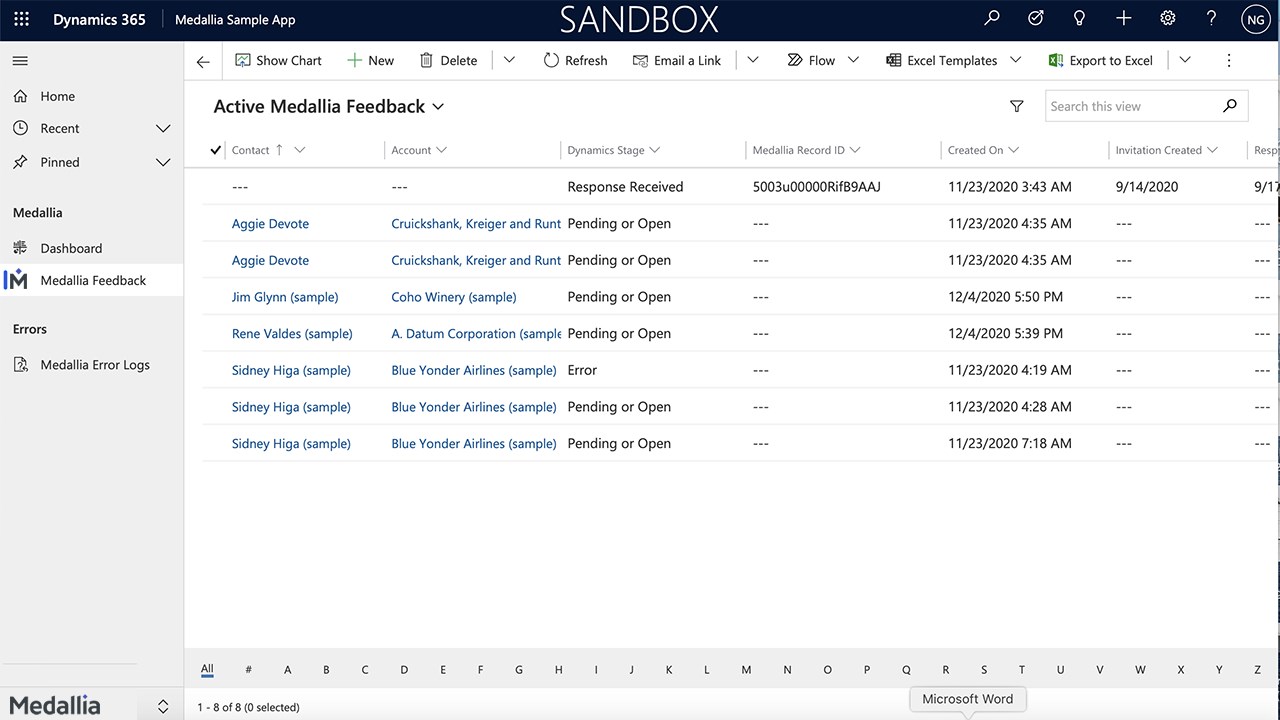Open the settings gear
The height and width of the screenshot is (720, 1280).
(1167, 19)
